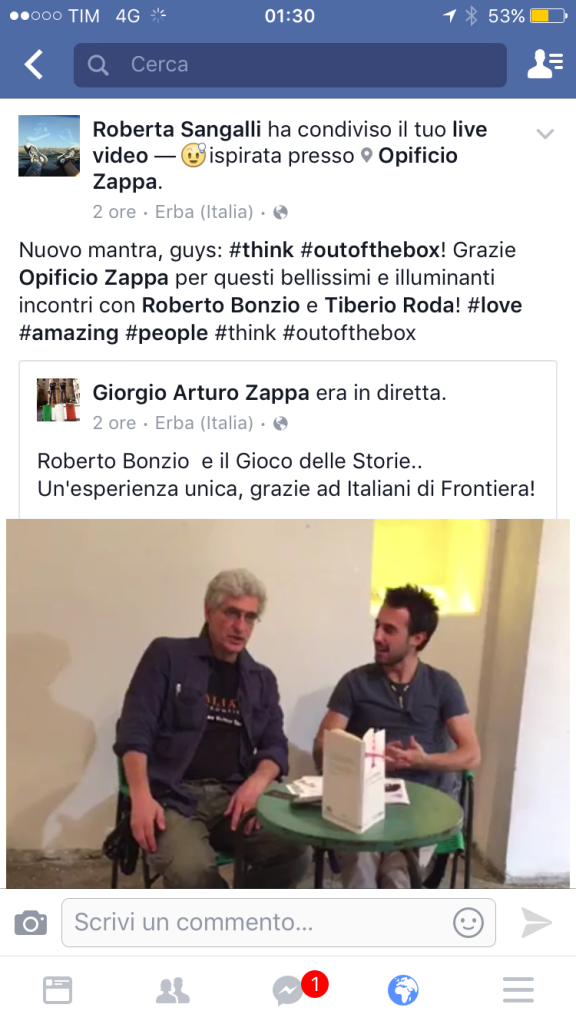
Task: Open emoji picker in comment field
Action: [x=468, y=923]
